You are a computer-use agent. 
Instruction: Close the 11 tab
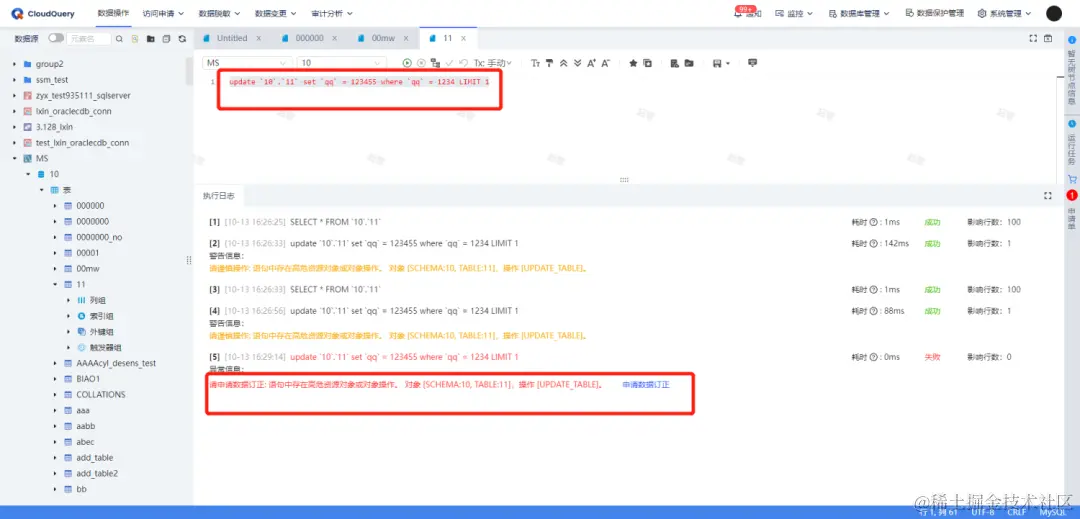tap(464, 39)
